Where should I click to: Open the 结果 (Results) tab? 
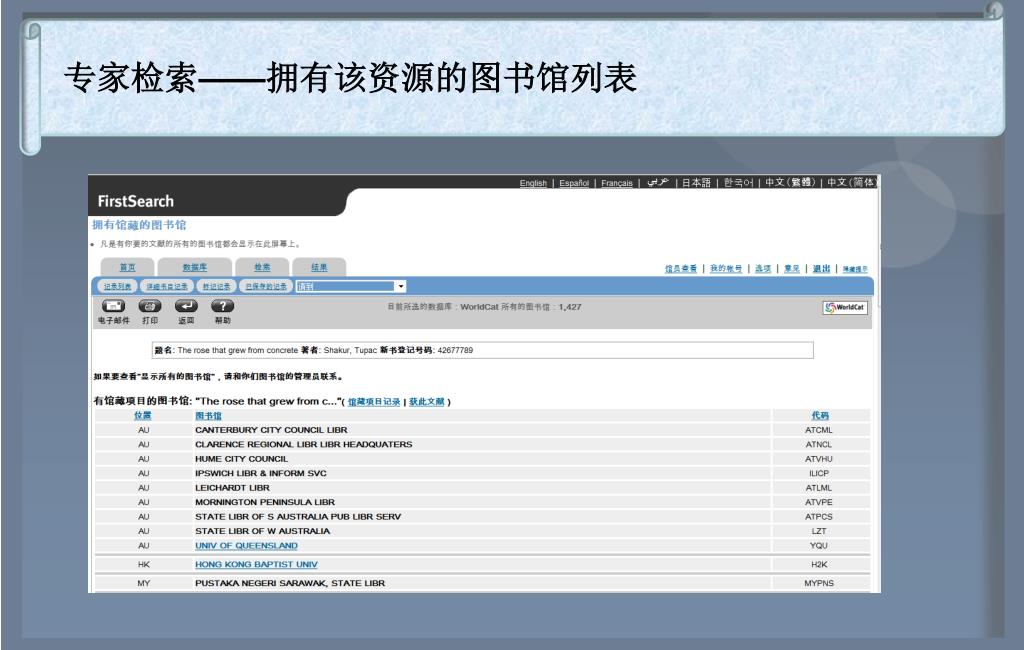319,267
